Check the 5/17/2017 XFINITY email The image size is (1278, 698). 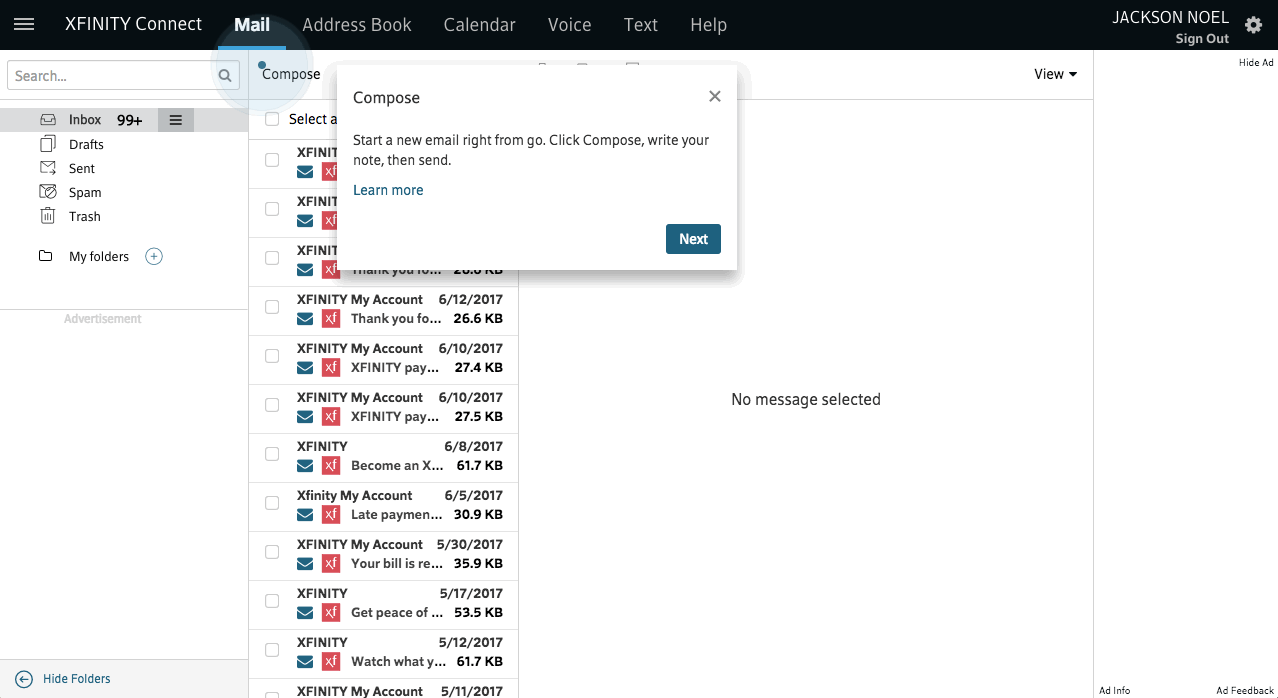(272, 601)
